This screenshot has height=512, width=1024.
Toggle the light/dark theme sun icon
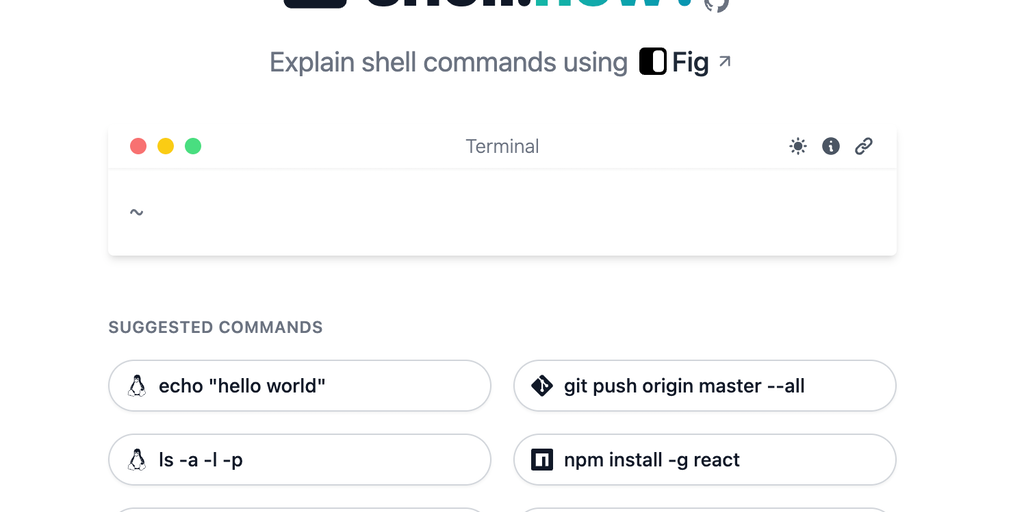(798, 146)
